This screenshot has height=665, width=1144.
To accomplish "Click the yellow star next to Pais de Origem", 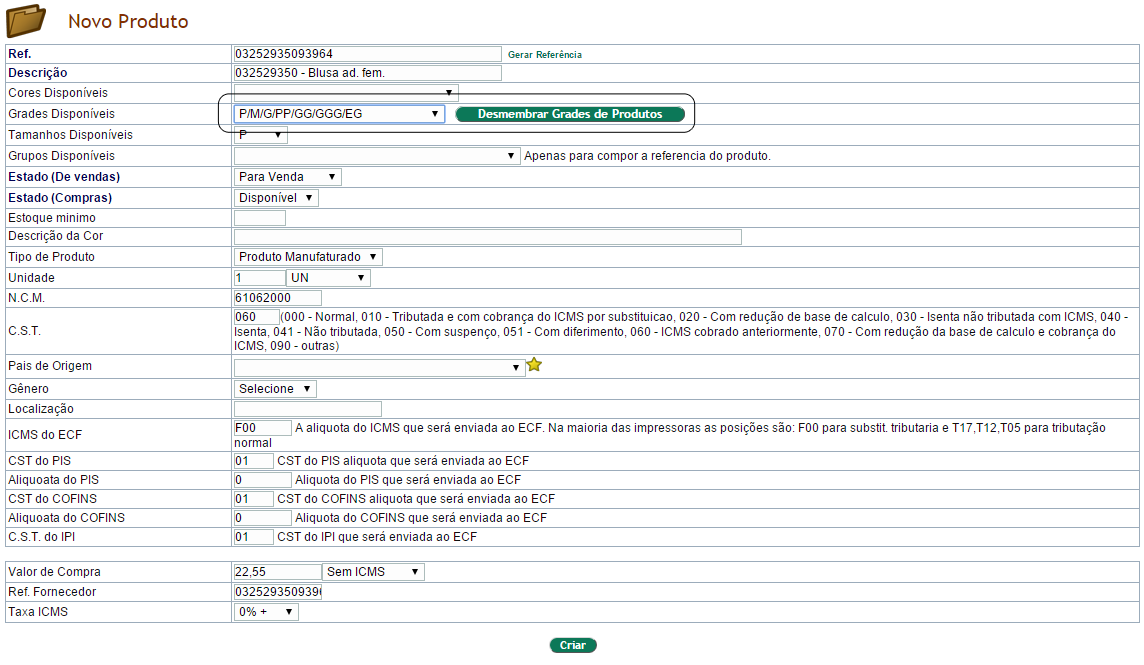I will [x=534, y=364].
